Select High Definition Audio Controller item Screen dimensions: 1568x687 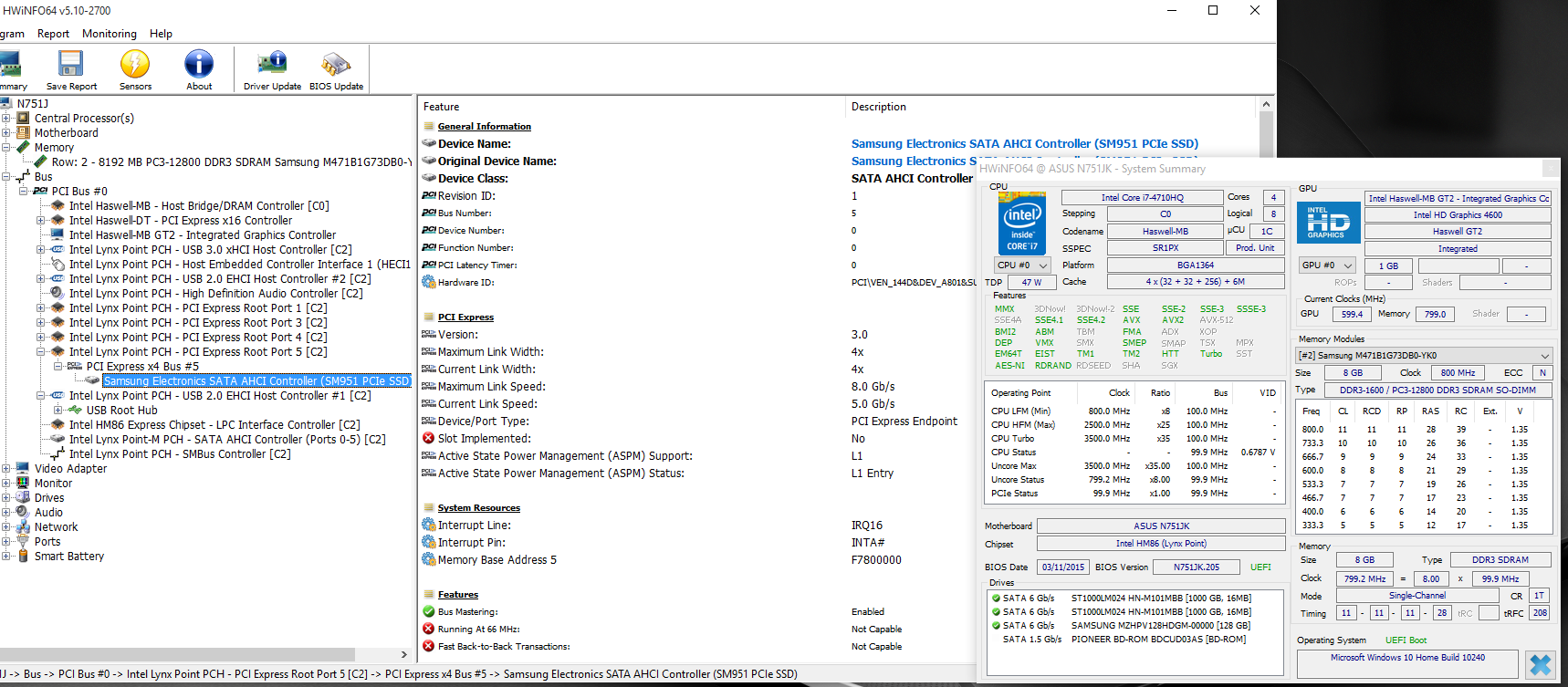click(215, 294)
